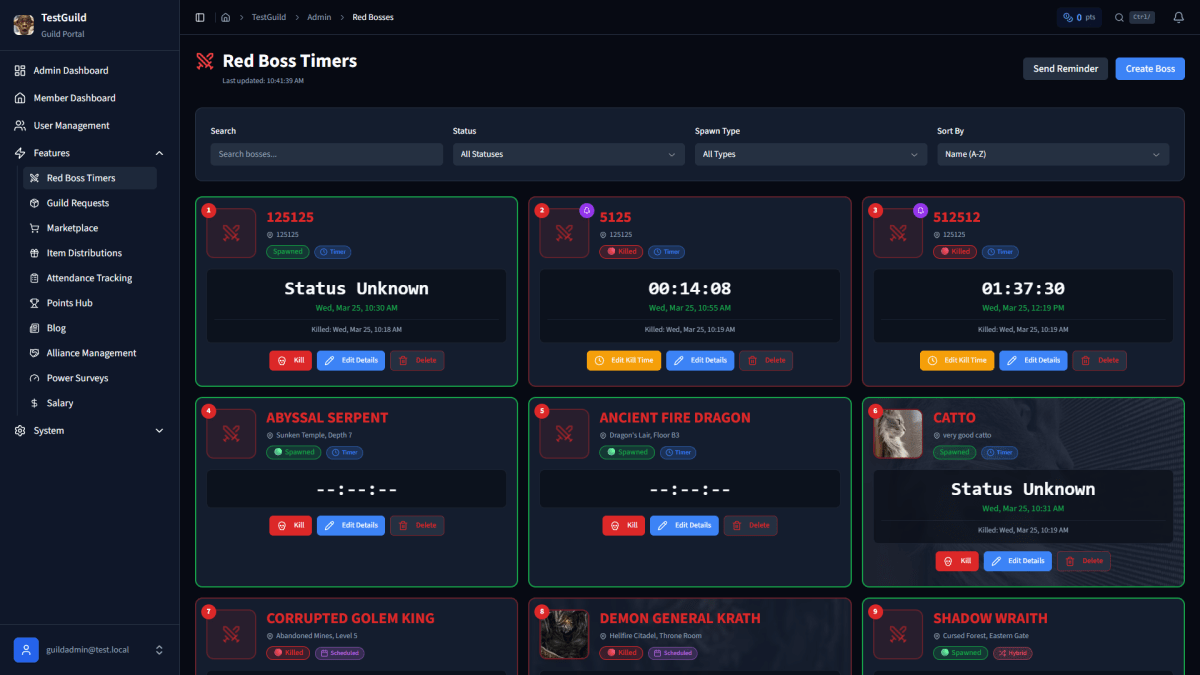This screenshot has height=675, width=1200.
Task: Open the guildadmin account switcher
Action: 90,650
